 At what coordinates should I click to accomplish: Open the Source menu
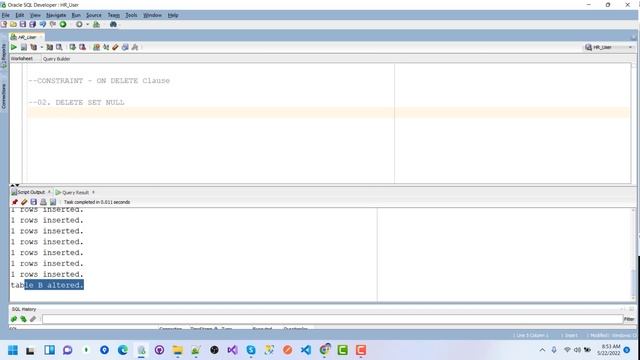click(x=93, y=15)
